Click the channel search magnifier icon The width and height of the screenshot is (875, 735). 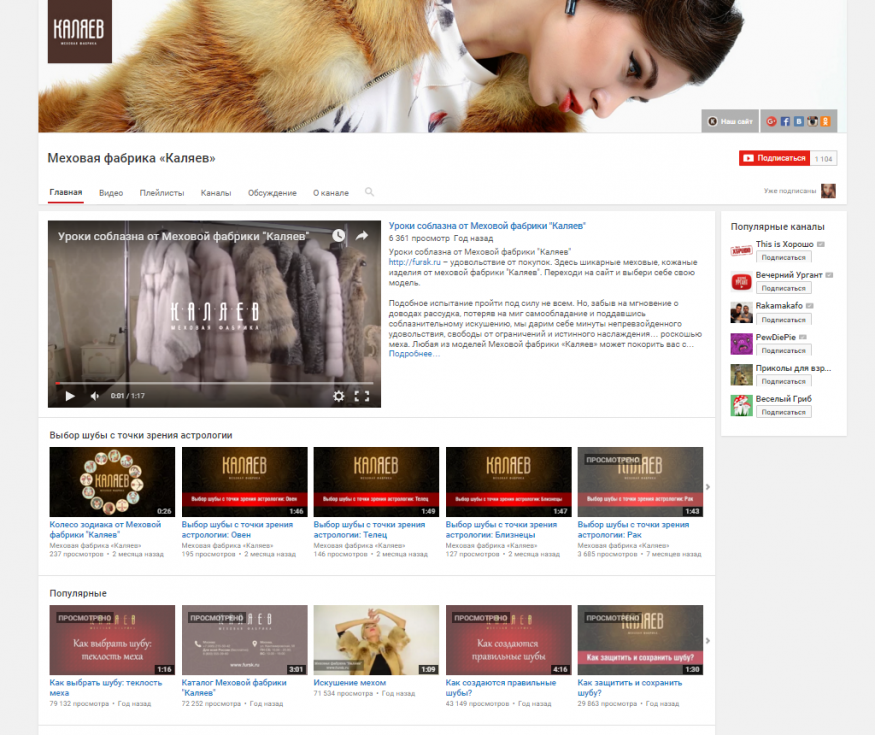coord(369,192)
